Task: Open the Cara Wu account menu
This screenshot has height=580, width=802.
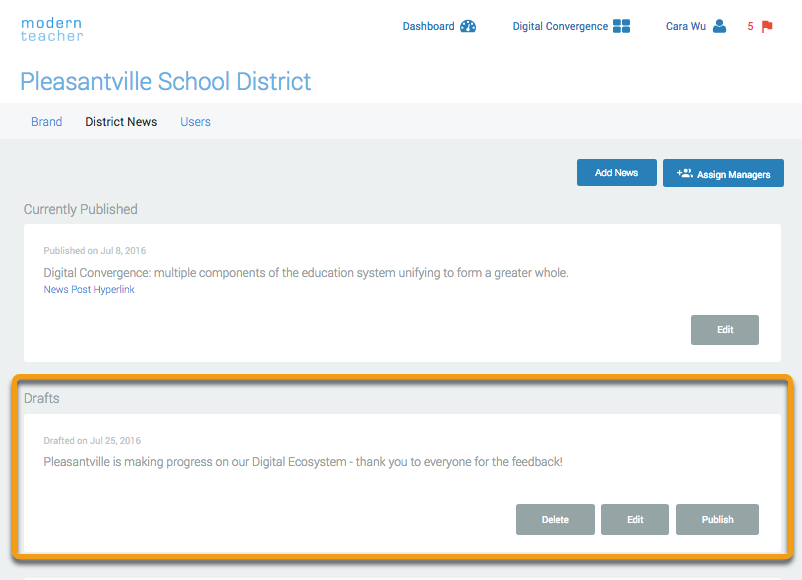Action: 685,26
